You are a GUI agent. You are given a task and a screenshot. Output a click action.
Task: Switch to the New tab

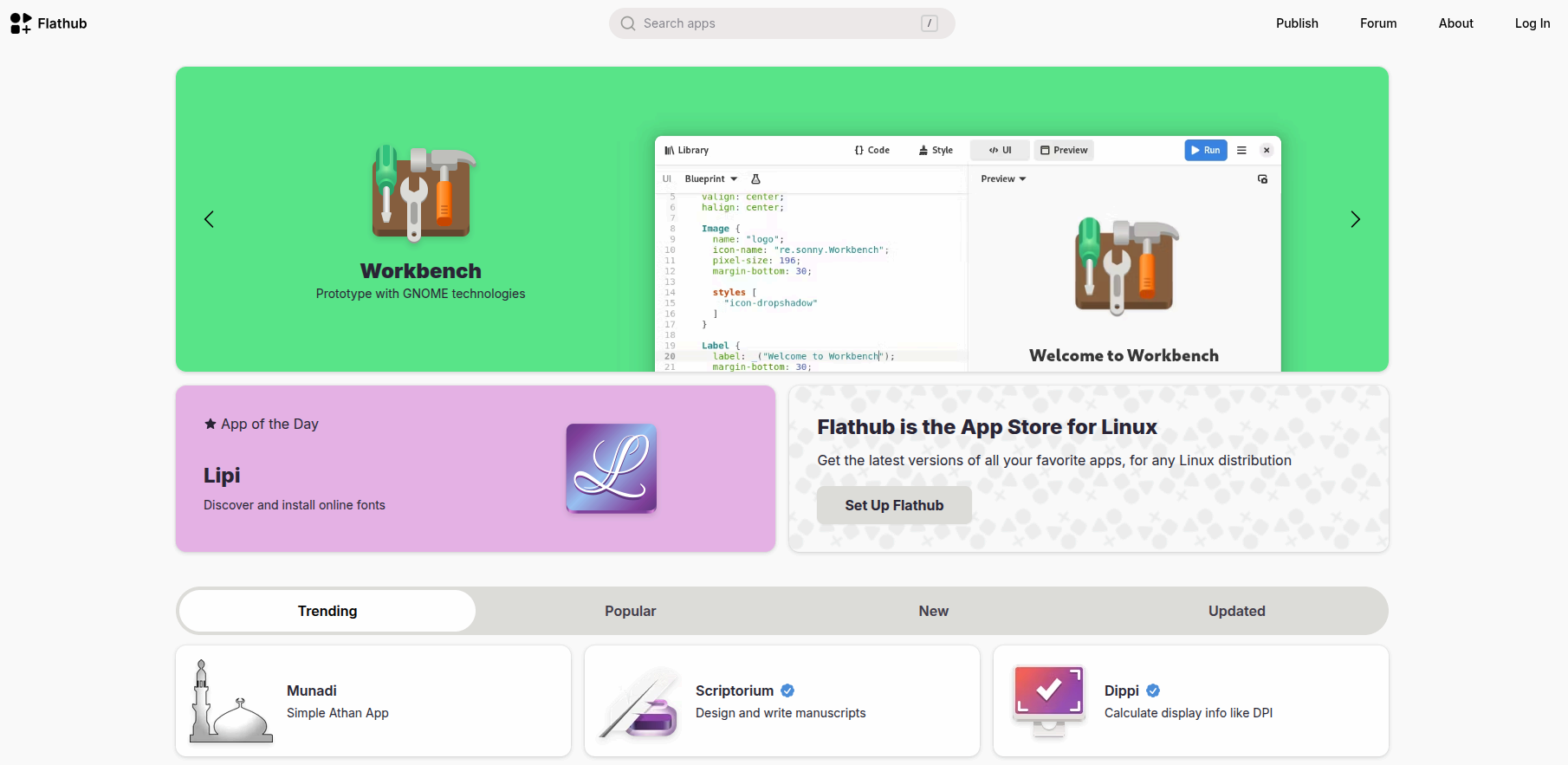[933, 611]
